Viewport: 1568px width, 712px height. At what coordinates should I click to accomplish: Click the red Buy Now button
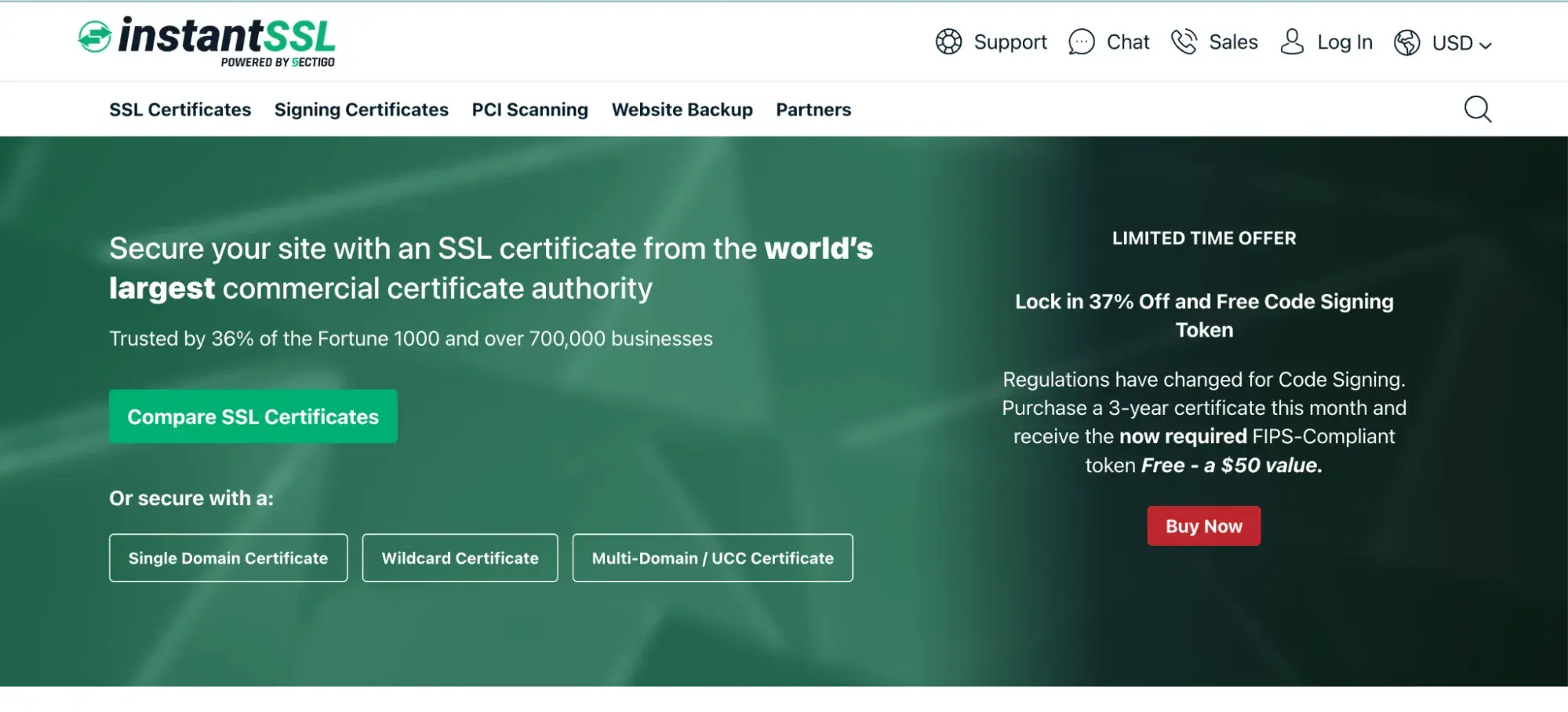coord(1204,526)
